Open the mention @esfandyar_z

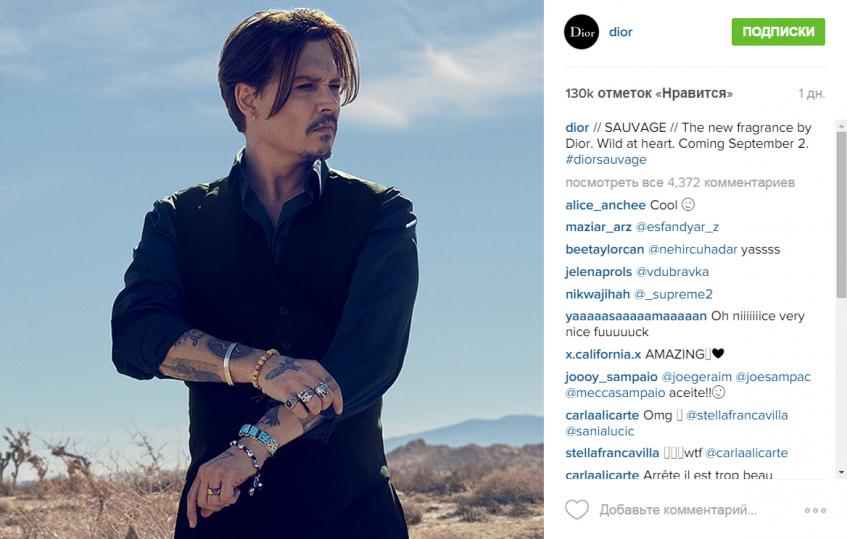coord(677,227)
